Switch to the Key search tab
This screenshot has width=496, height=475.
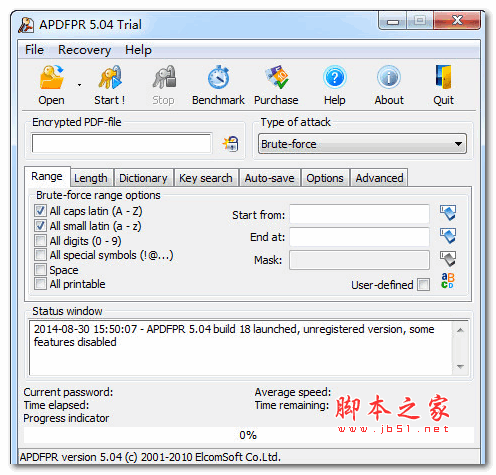pos(206,178)
